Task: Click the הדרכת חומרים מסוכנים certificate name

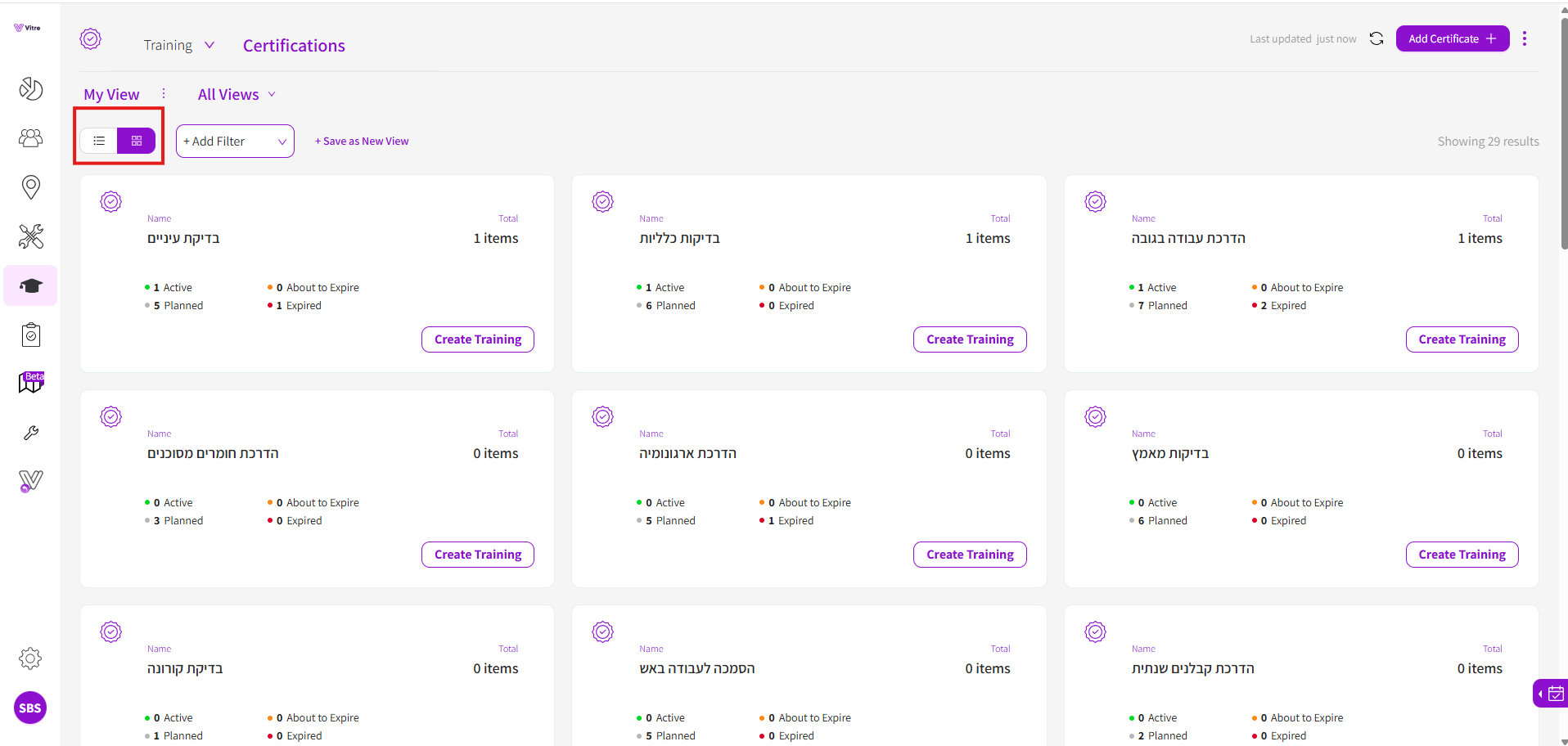Action: click(x=213, y=453)
